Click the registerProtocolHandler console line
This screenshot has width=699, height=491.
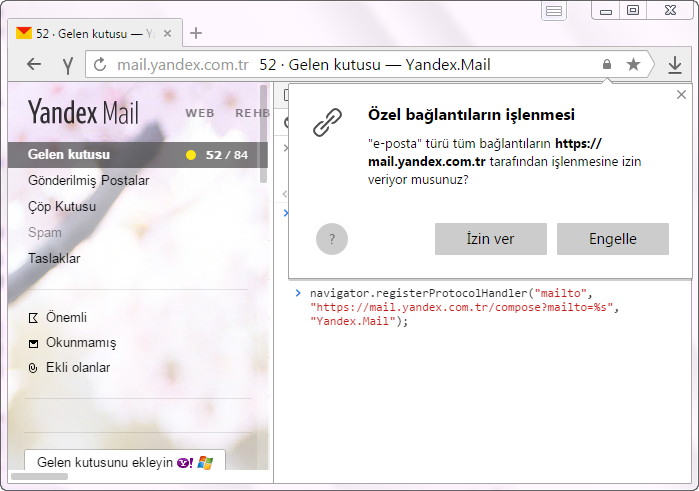tap(465, 307)
